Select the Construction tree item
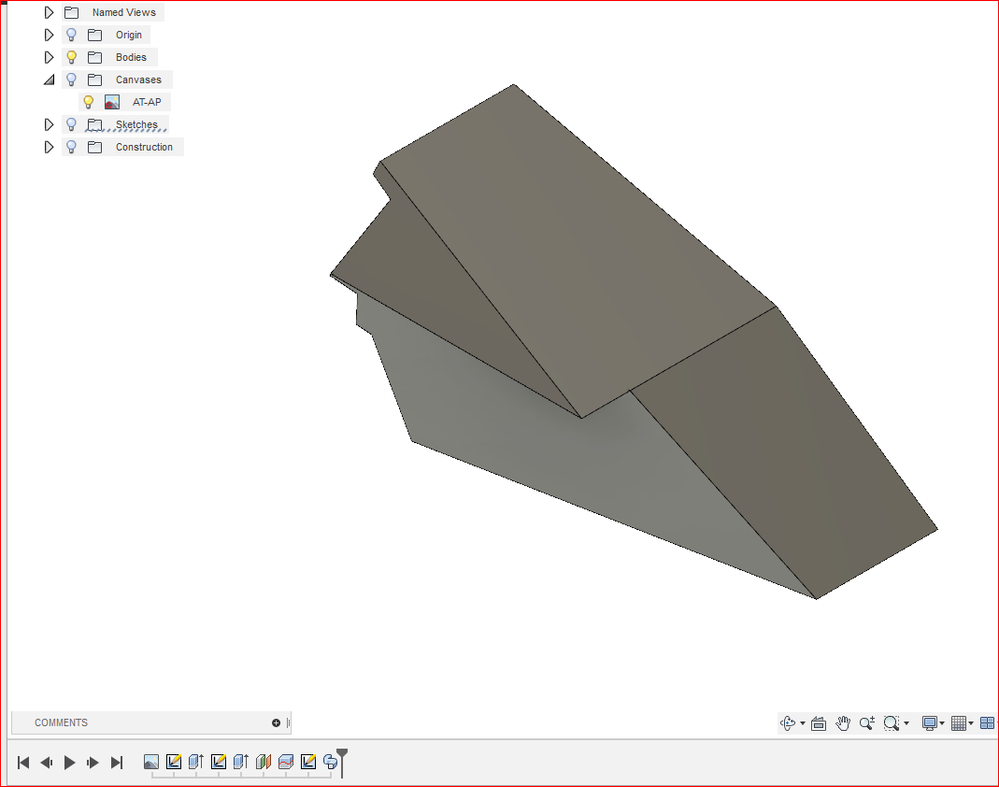 (144, 147)
